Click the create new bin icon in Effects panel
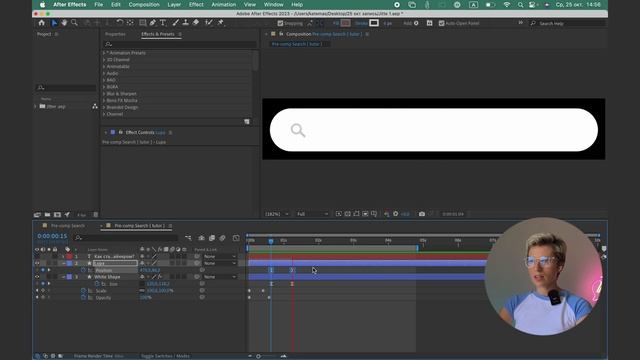Image resolution: width=640 pixels, height=360 pixels. (x=247, y=122)
